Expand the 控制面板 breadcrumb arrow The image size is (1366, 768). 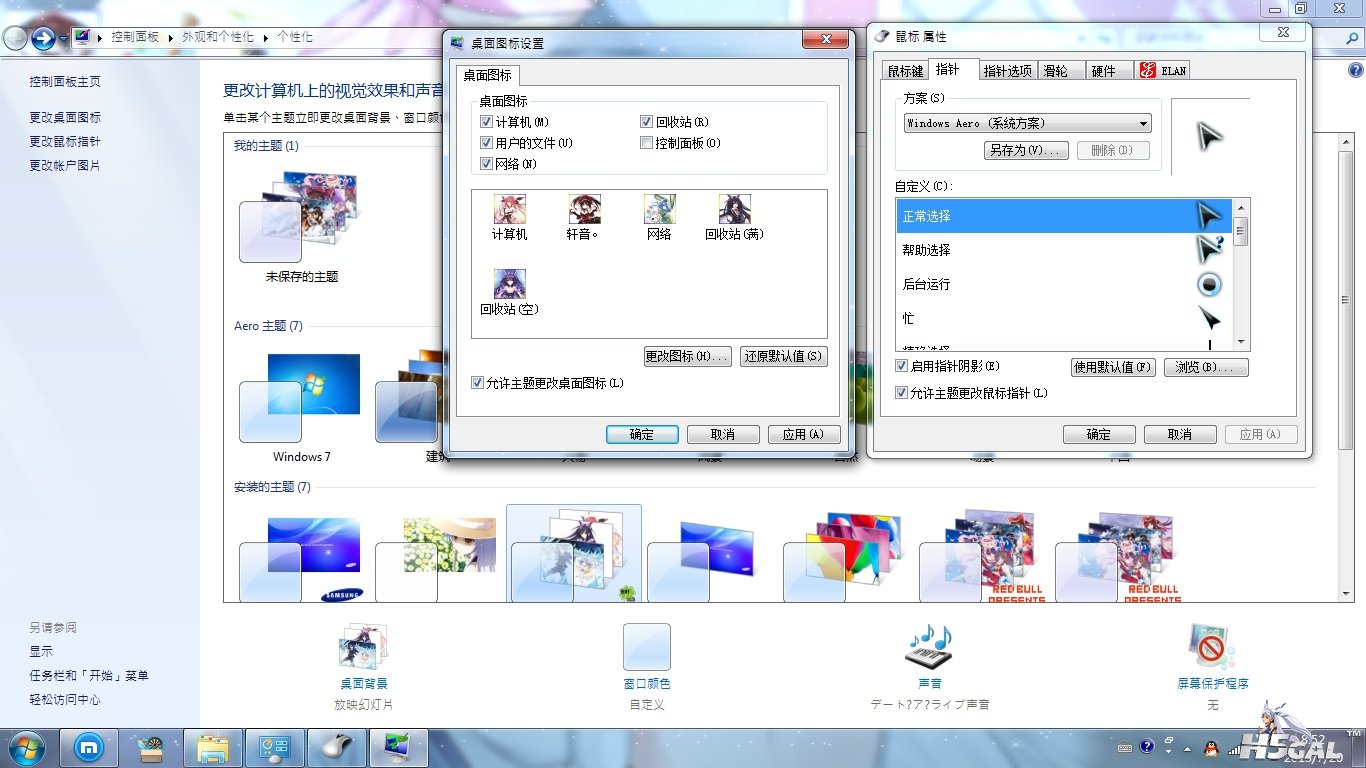[x=171, y=37]
